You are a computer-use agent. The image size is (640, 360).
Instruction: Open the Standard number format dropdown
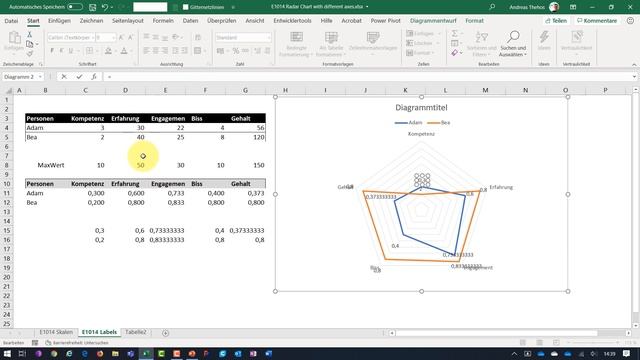[x=269, y=38]
